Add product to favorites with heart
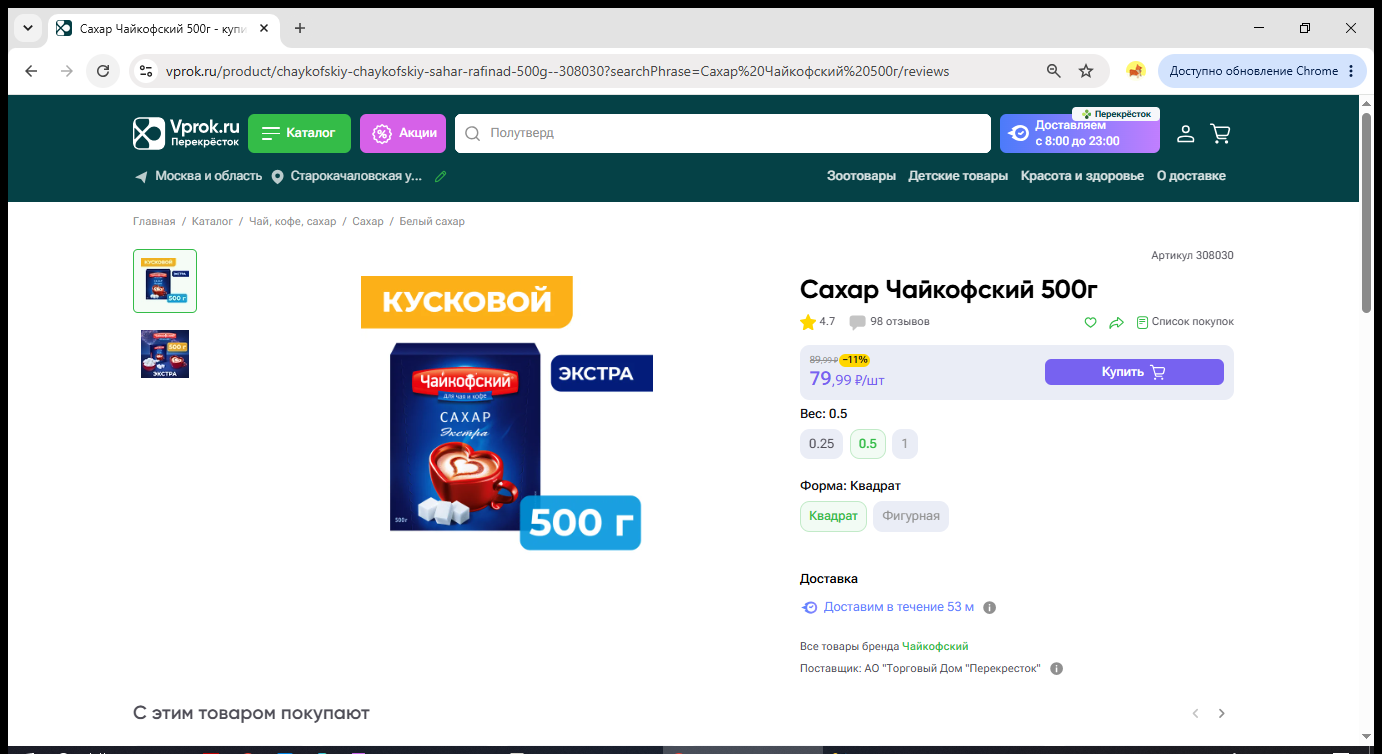Viewport: 1382px width, 754px height. 1091,322
